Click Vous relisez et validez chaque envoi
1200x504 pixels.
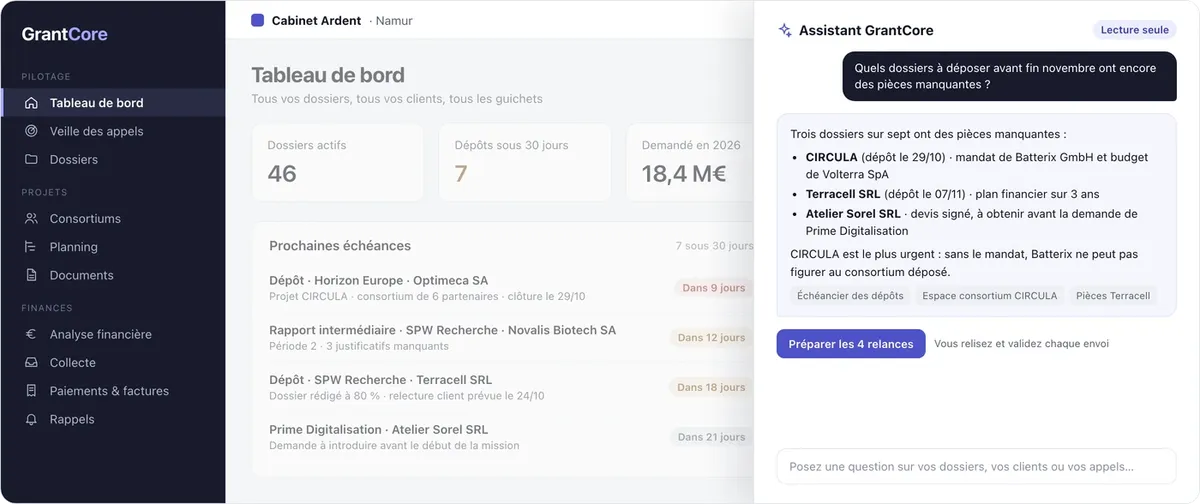pyautogui.click(x=1021, y=344)
